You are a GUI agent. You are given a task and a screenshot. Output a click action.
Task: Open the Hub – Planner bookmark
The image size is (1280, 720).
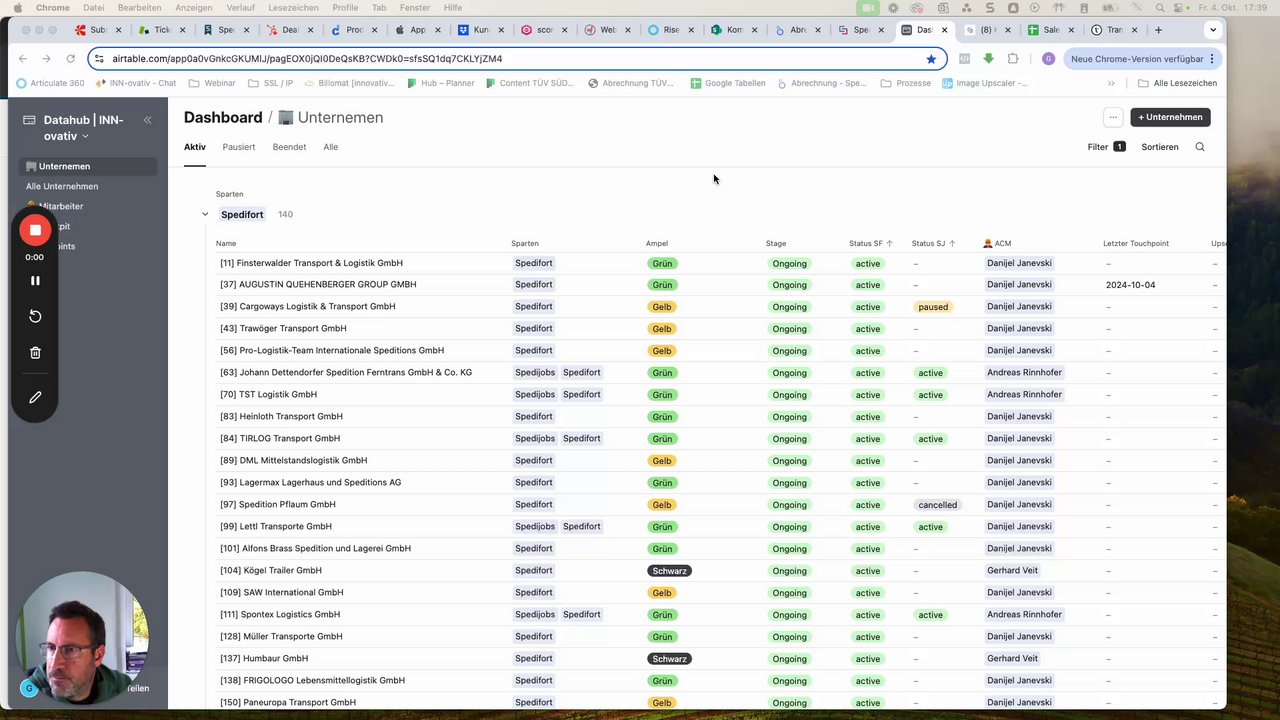point(440,83)
